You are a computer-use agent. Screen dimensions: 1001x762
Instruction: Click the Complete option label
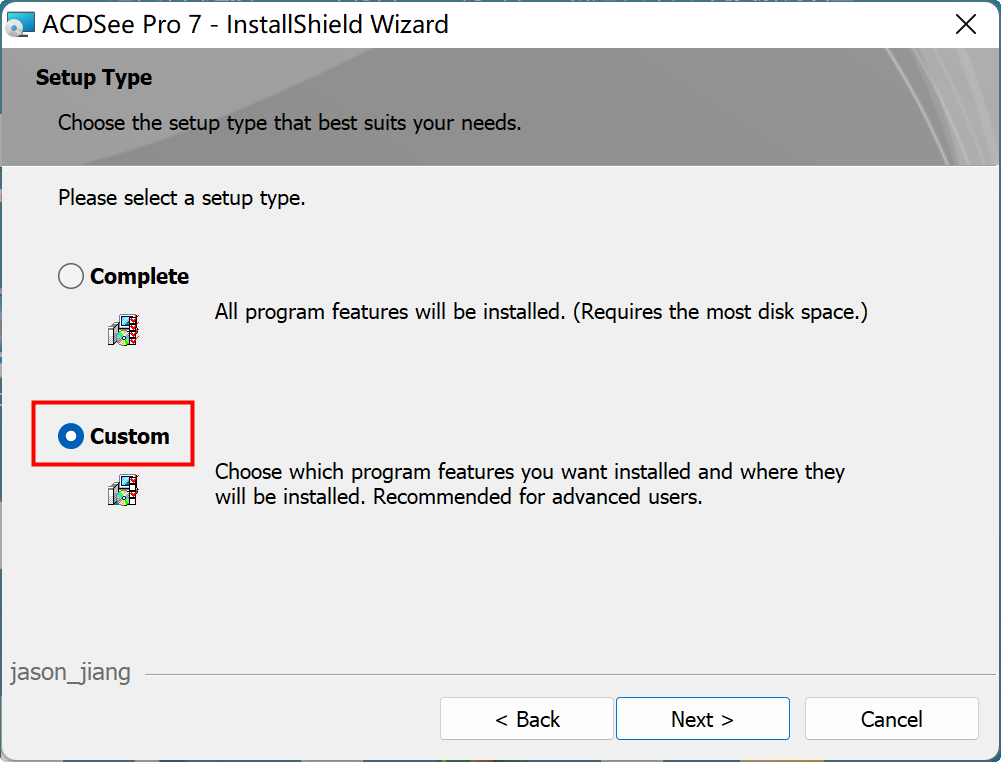tap(139, 276)
